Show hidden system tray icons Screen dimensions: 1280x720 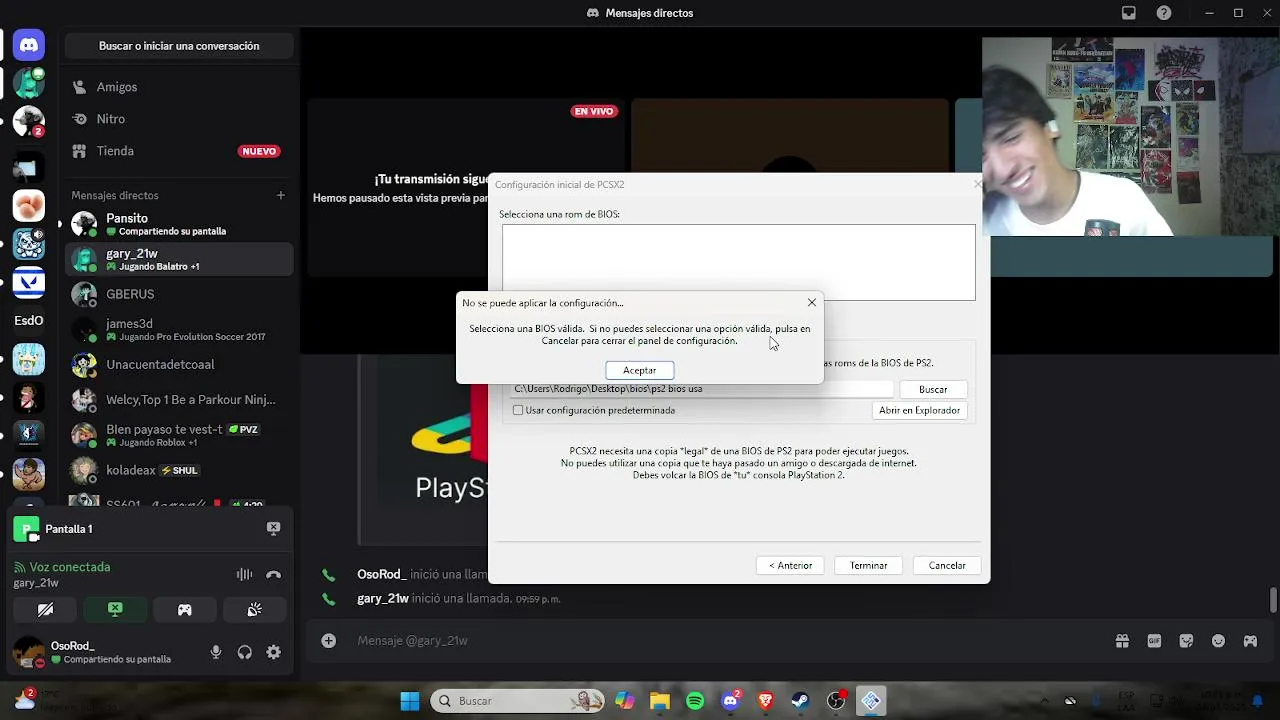point(1044,701)
